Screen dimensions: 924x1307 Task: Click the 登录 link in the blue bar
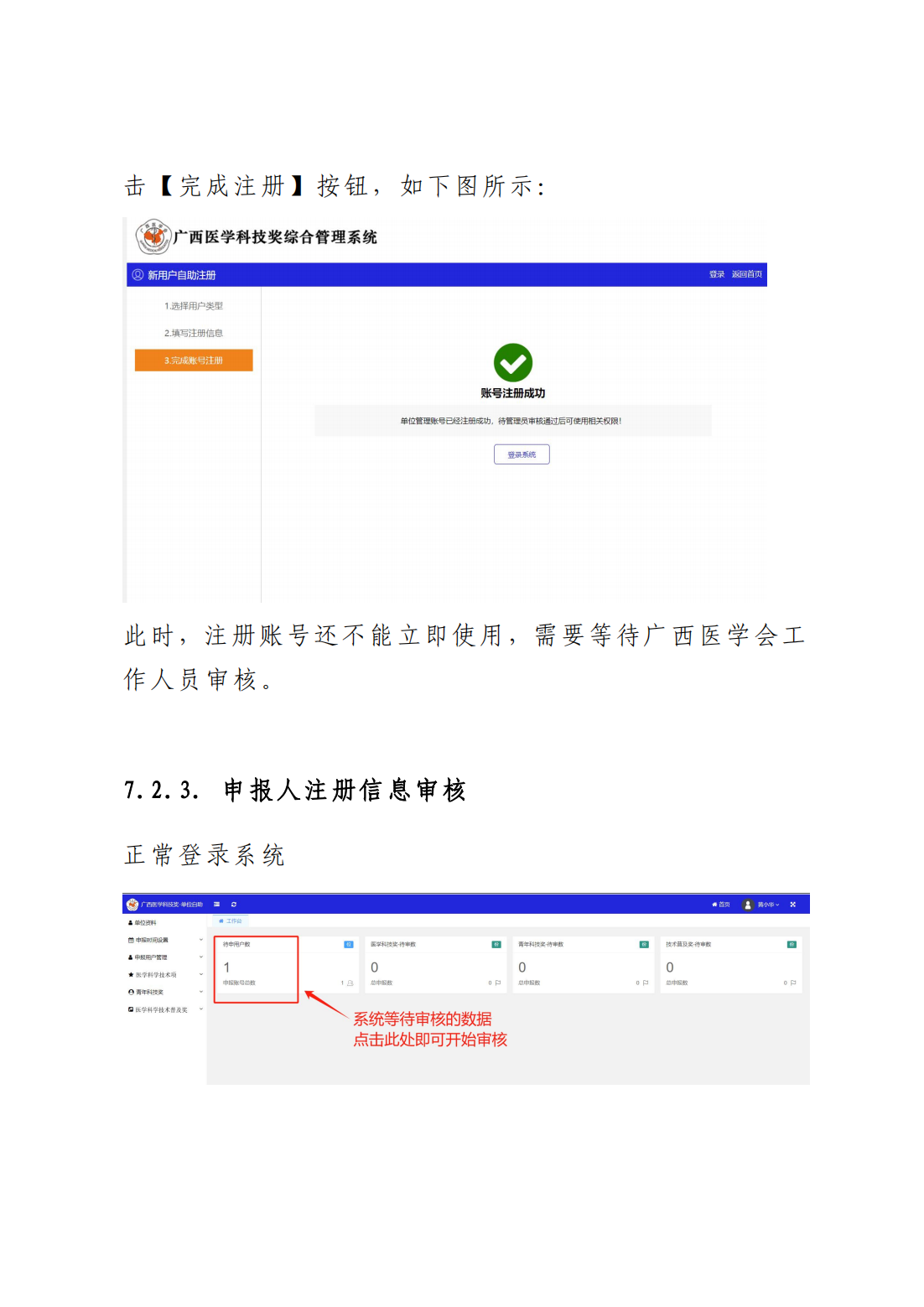click(x=717, y=275)
